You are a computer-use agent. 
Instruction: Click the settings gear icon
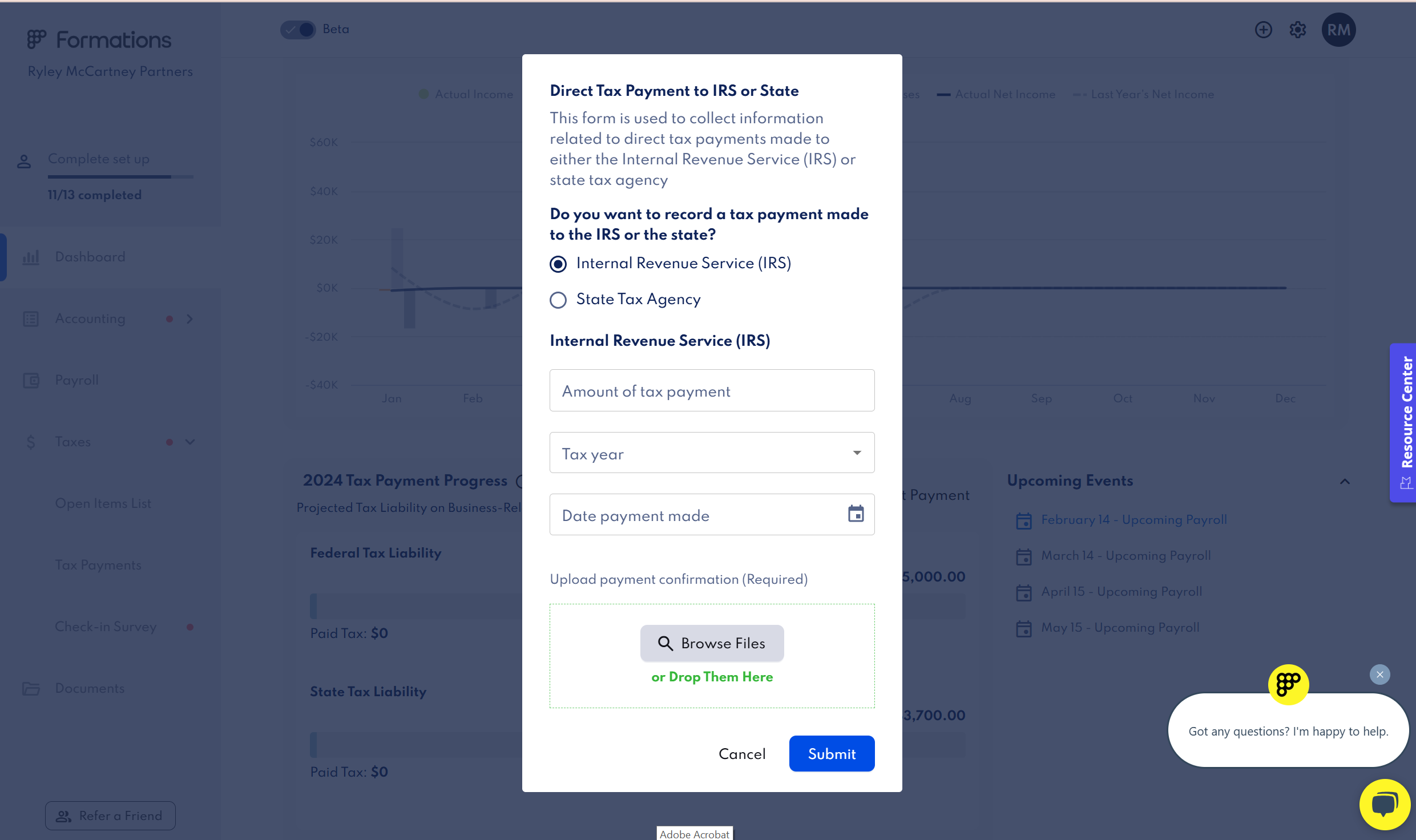[x=1298, y=30]
